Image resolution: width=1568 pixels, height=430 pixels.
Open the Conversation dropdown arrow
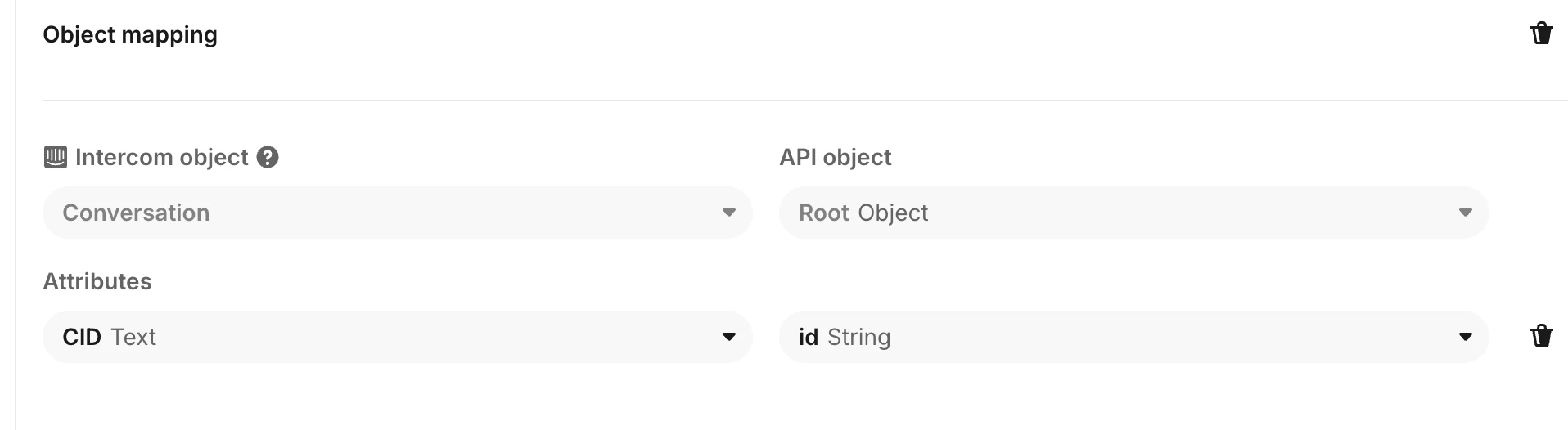click(728, 213)
